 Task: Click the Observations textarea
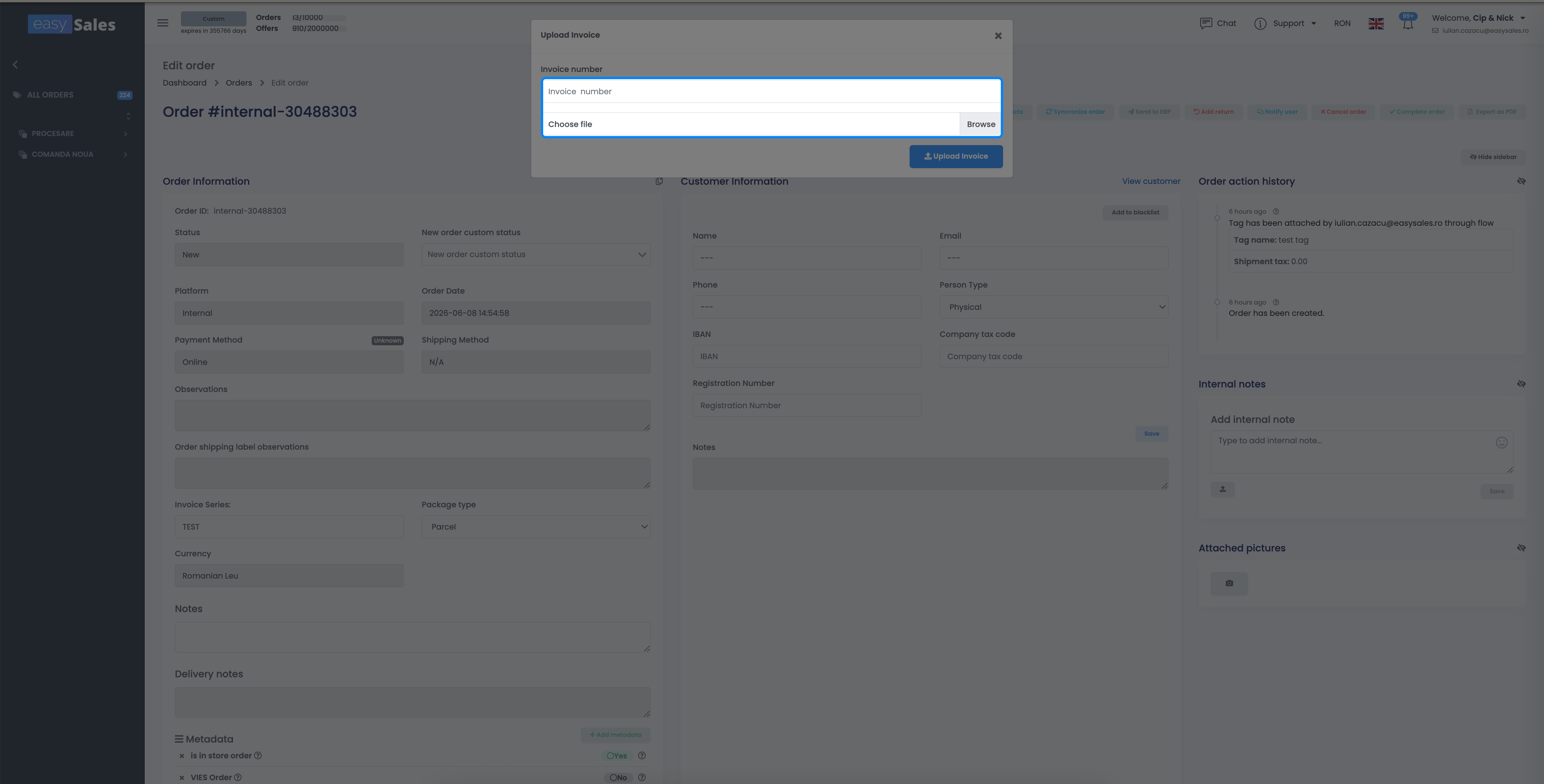[x=412, y=415]
